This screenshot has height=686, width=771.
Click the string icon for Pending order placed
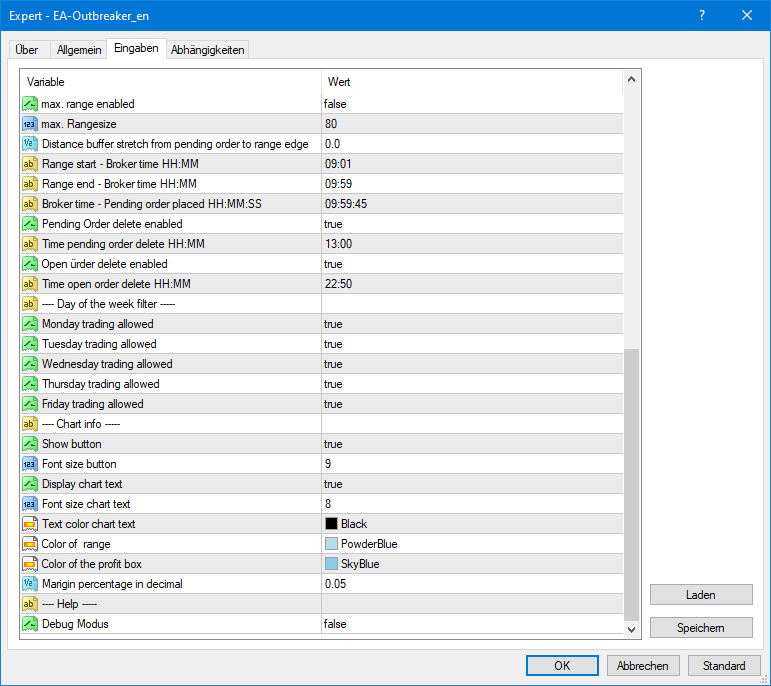click(30, 204)
